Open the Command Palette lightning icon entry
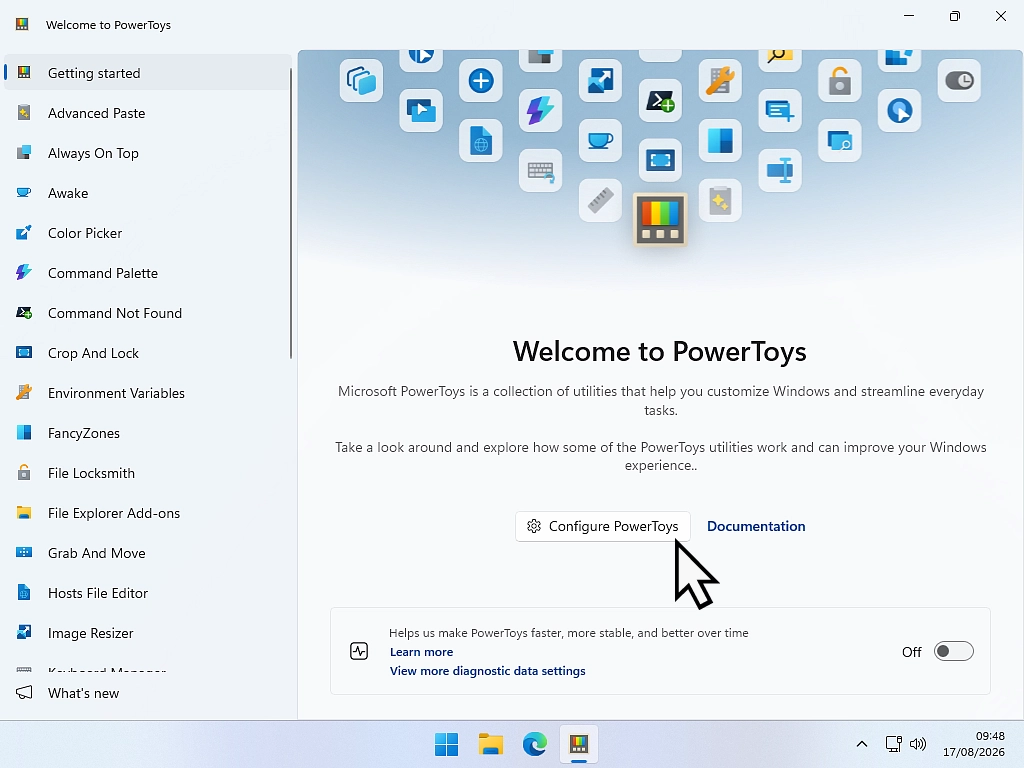Viewport: 1024px width, 768px height. 24,273
